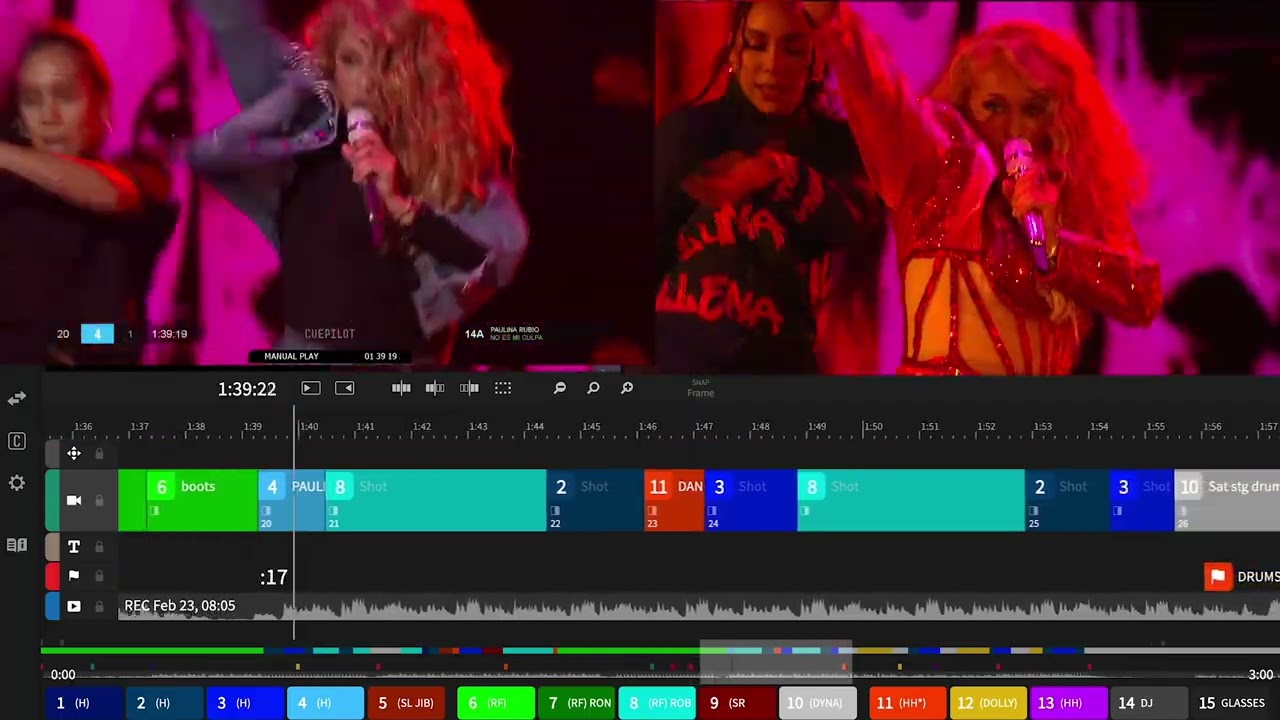Click camera button 1 (H)
The height and width of the screenshot is (720, 1280).
coord(84,703)
